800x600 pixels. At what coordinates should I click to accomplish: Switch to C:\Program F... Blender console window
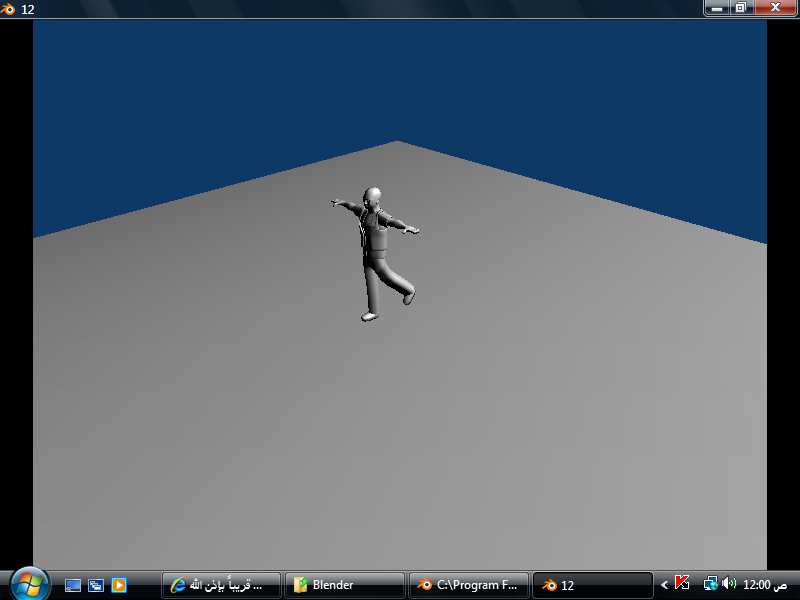pos(469,585)
